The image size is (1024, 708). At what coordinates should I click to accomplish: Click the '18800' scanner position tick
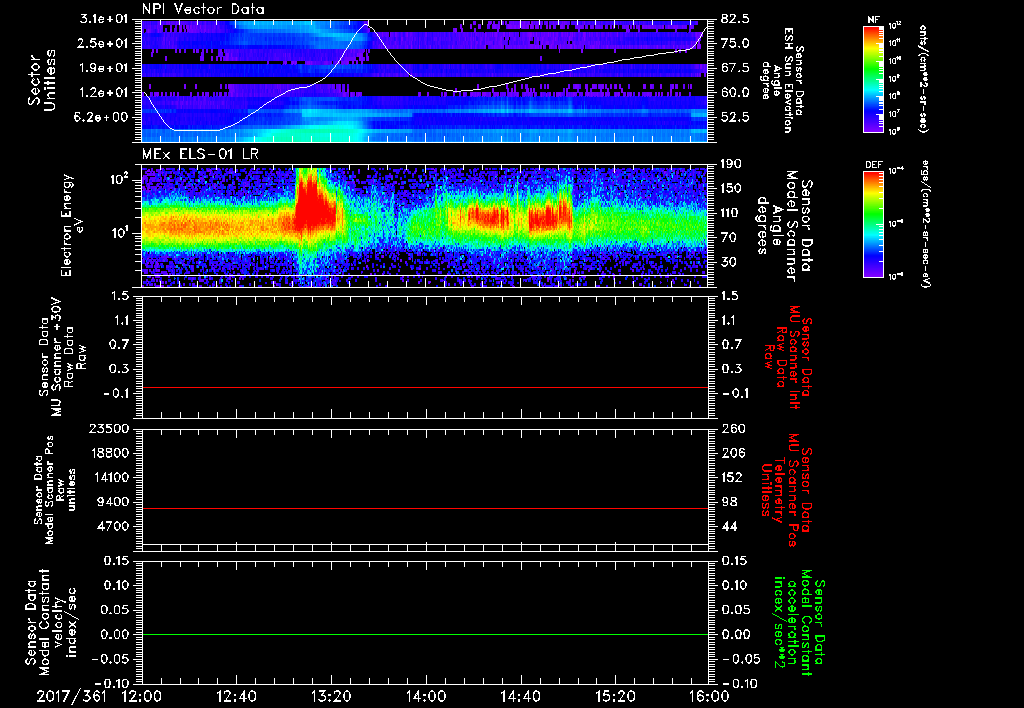click(x=109, y=453)
